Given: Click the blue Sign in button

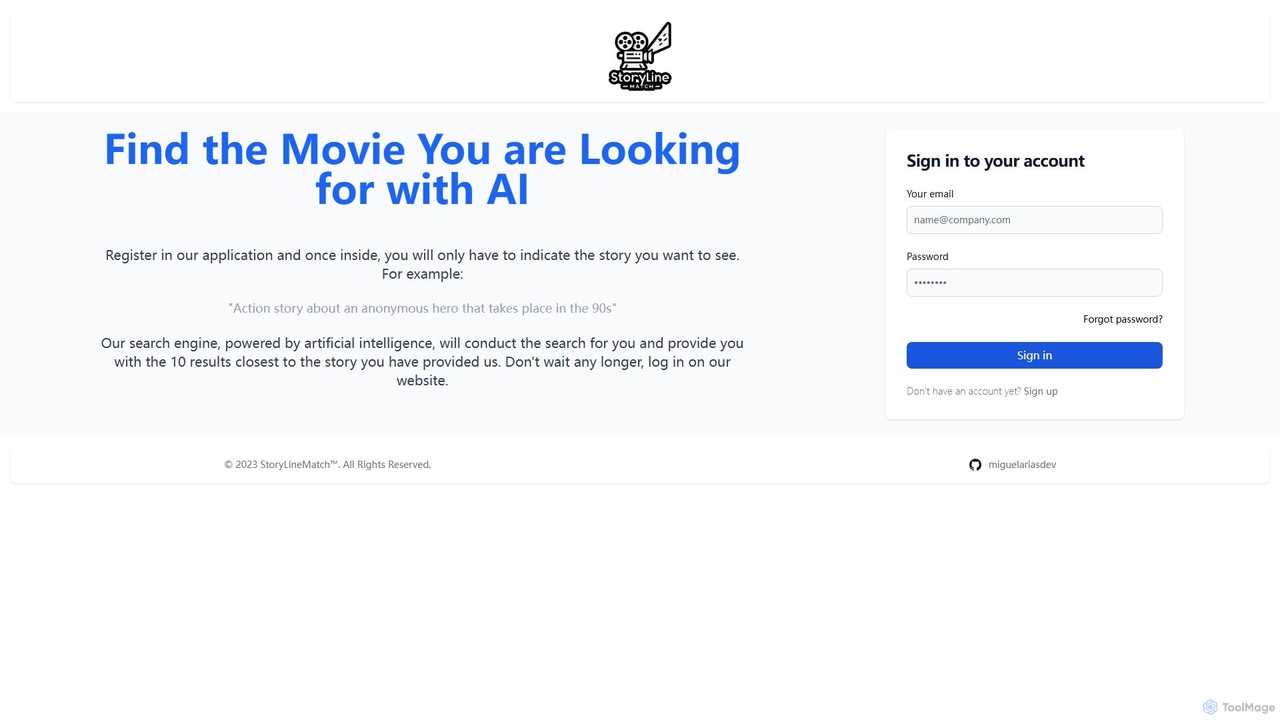Looking at the screenshot, I should click(x=1034, y=355).
